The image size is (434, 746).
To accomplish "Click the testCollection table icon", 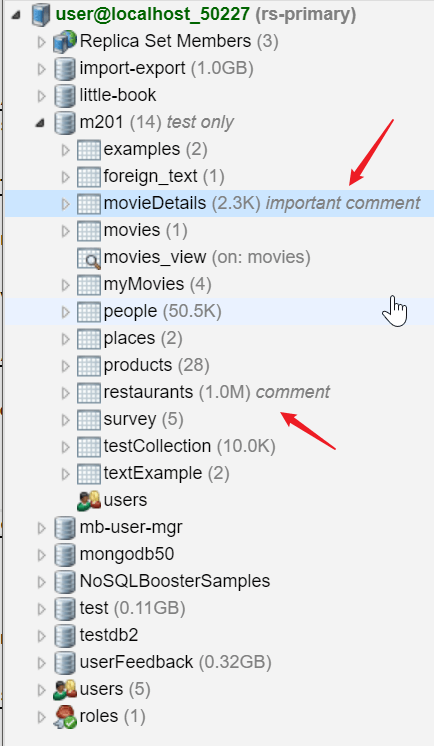I will pos(89,447).
